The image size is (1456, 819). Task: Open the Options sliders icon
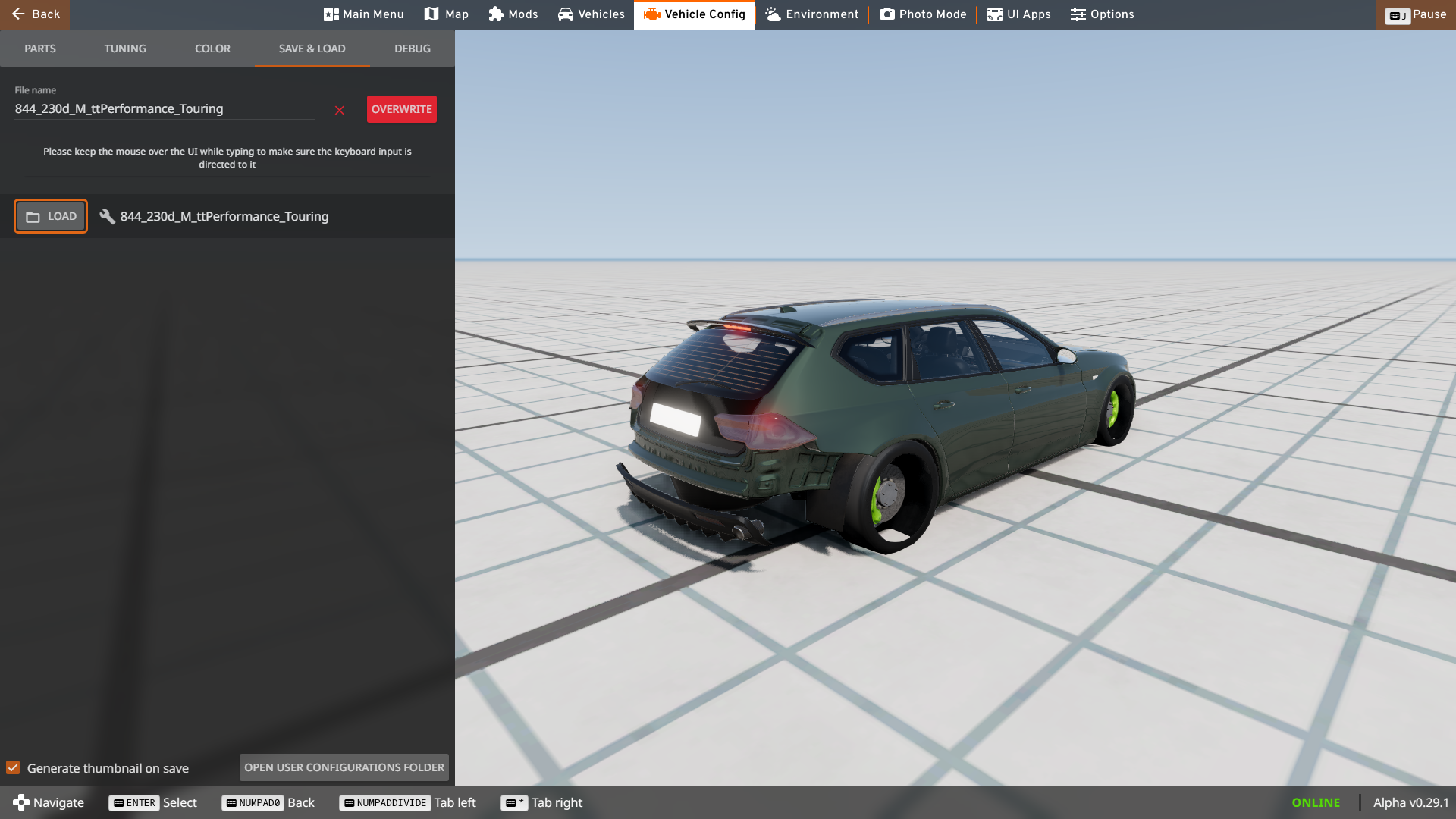pyautogui.click(x=1078, y=14)
